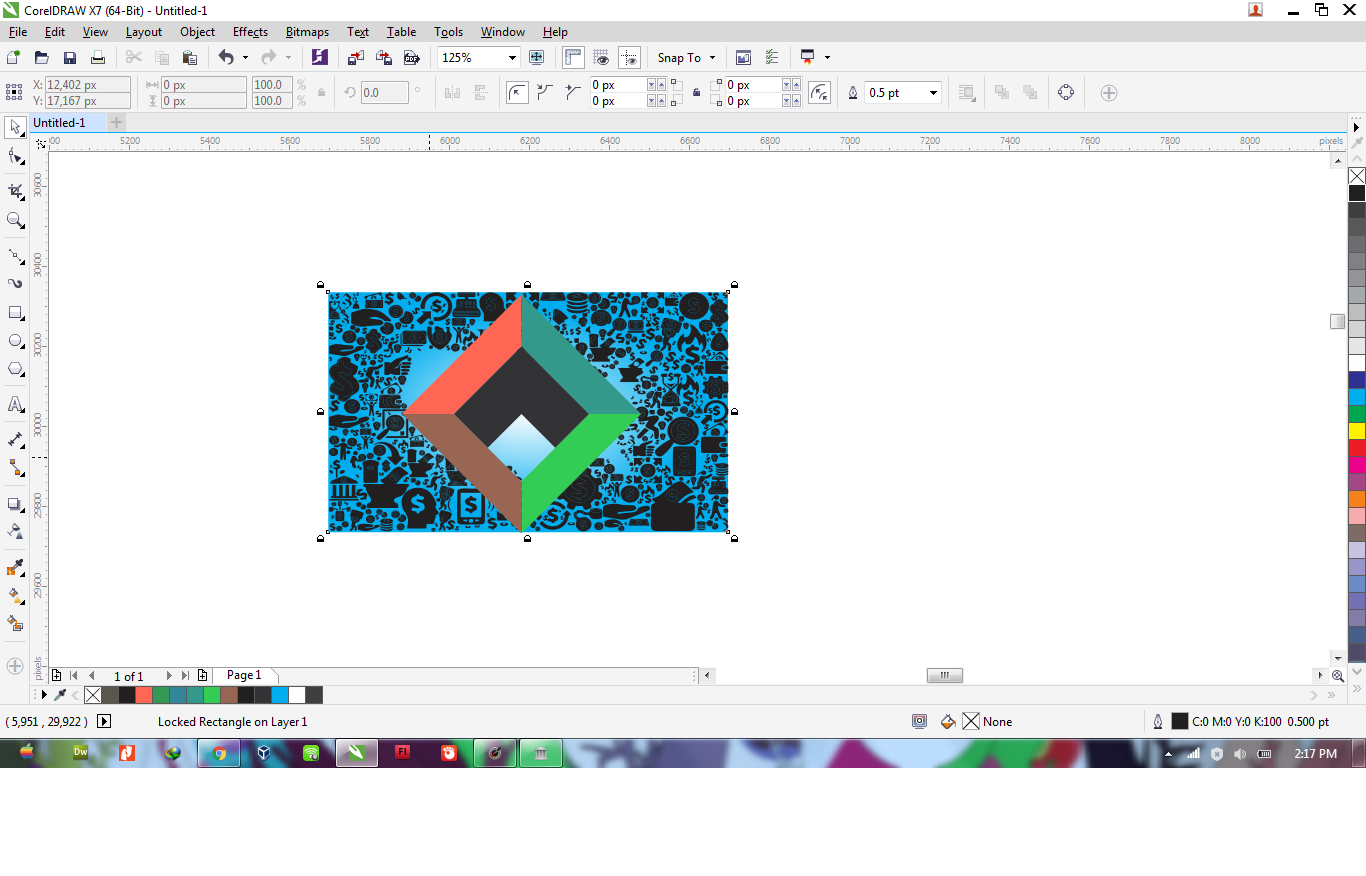Screen dimensions: 1366x876
Task: Open the Tools menu
Action: (x=449, y=32)
